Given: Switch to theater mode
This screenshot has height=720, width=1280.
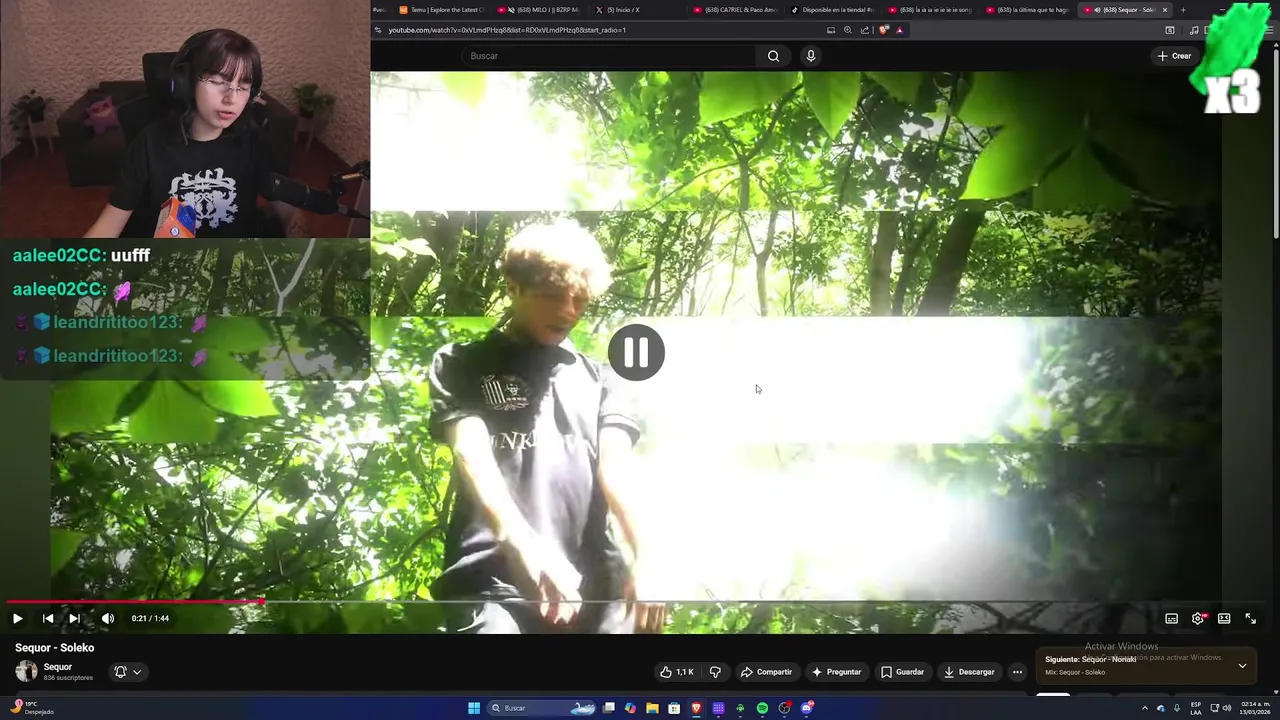Looking at the screenshot, I should (x=1224, y=618).
